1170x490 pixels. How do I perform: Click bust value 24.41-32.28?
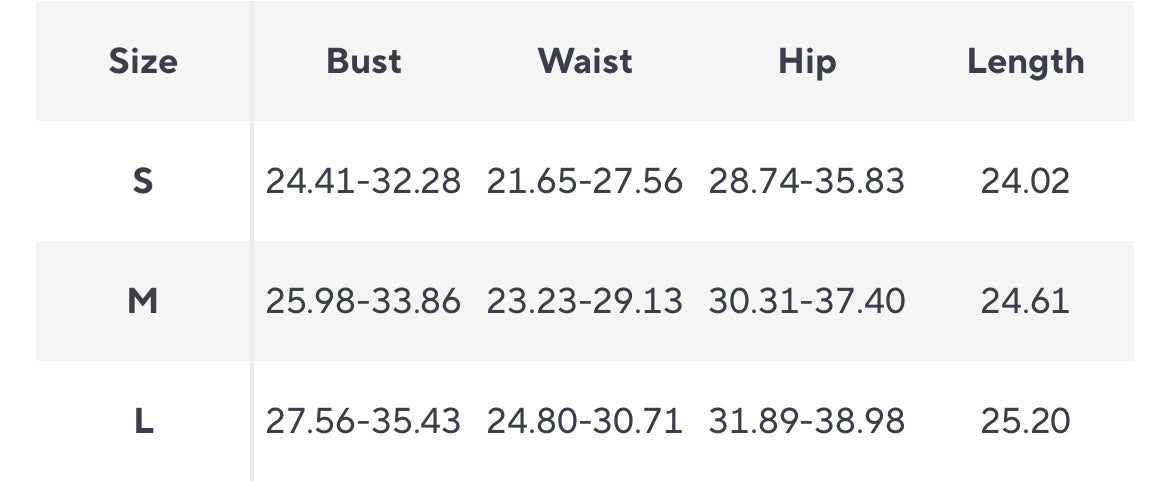(363, 181)
